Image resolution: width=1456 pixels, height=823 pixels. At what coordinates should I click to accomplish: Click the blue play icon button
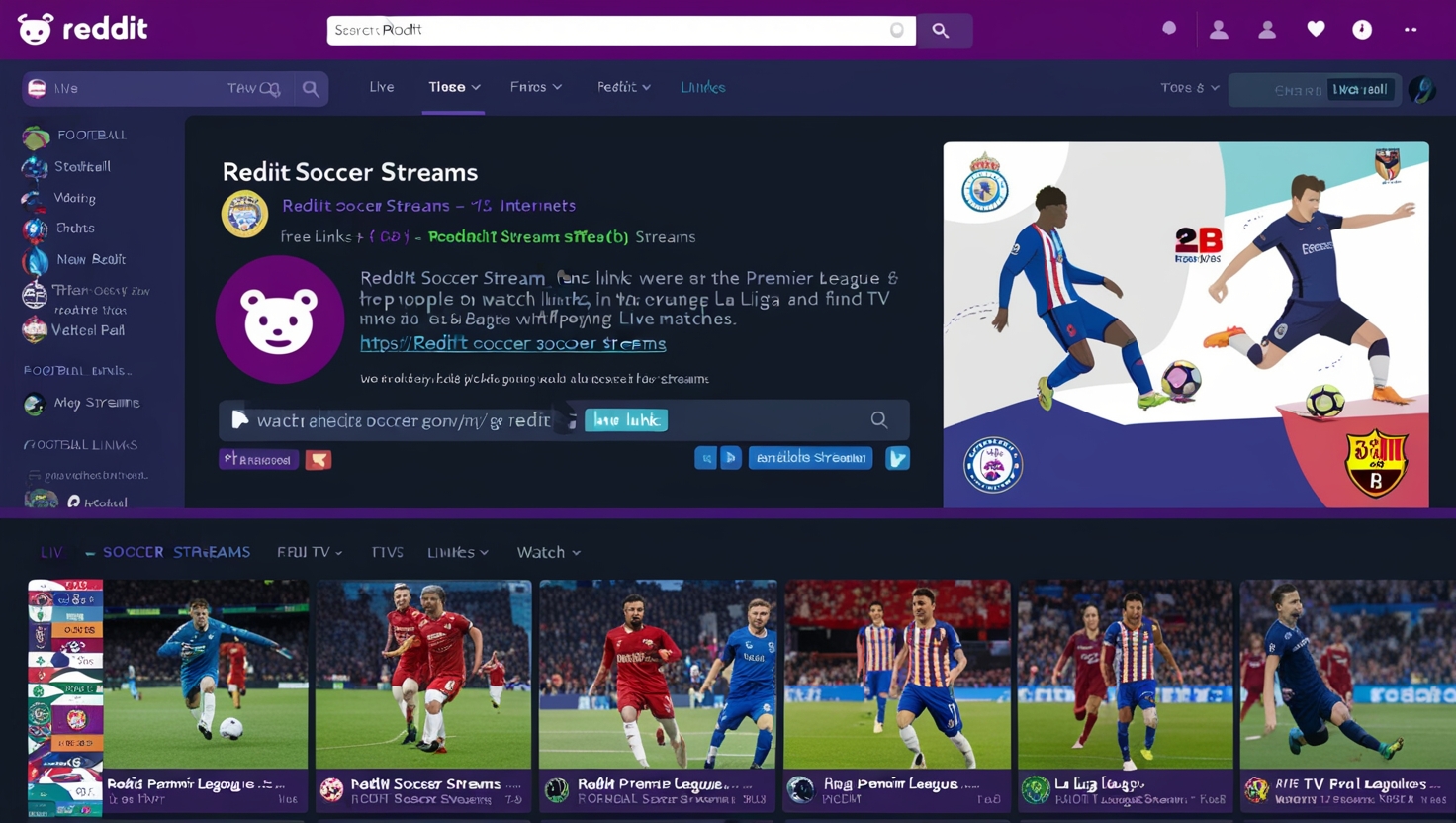[731, 458]
